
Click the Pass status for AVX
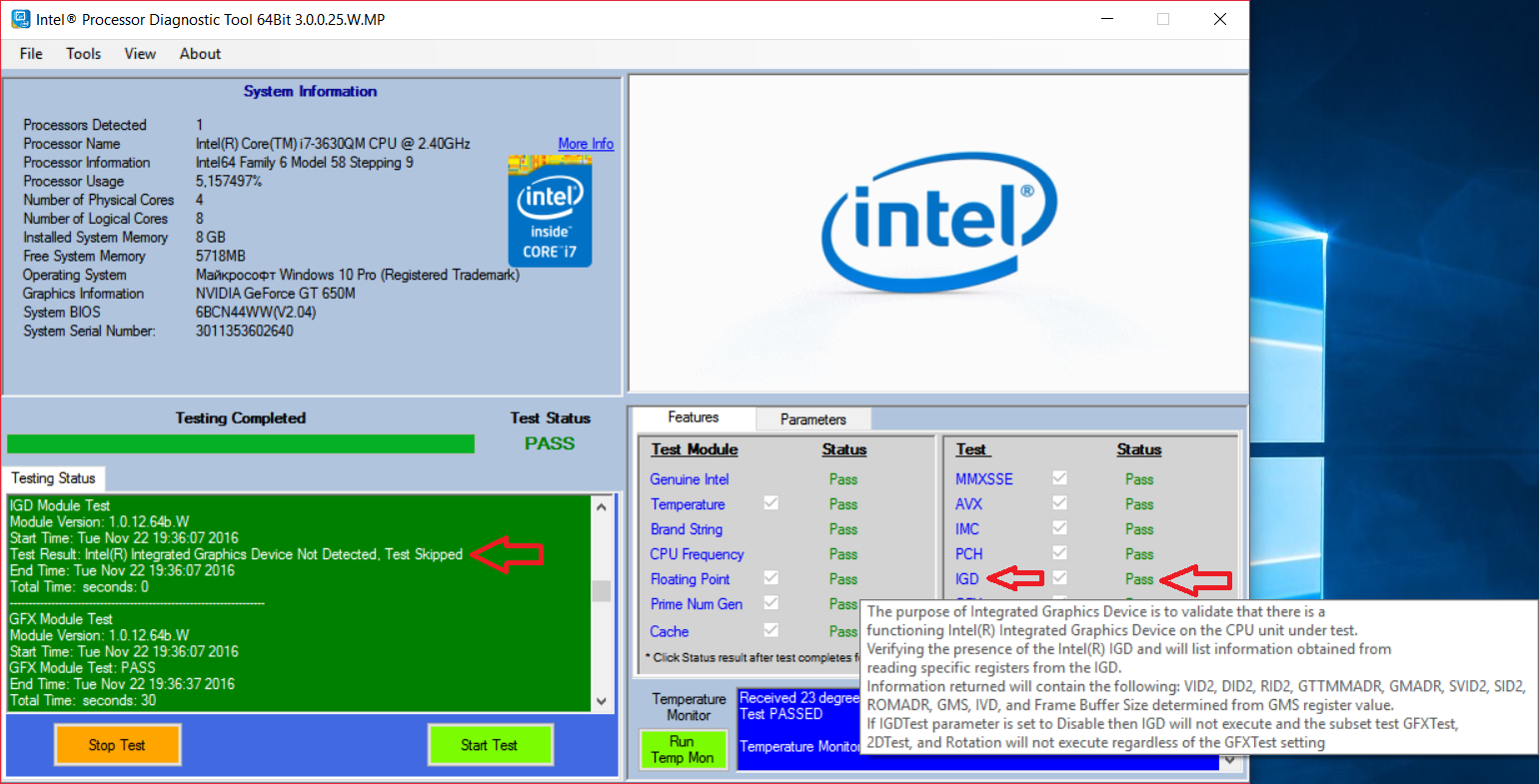coord(1139,504)
